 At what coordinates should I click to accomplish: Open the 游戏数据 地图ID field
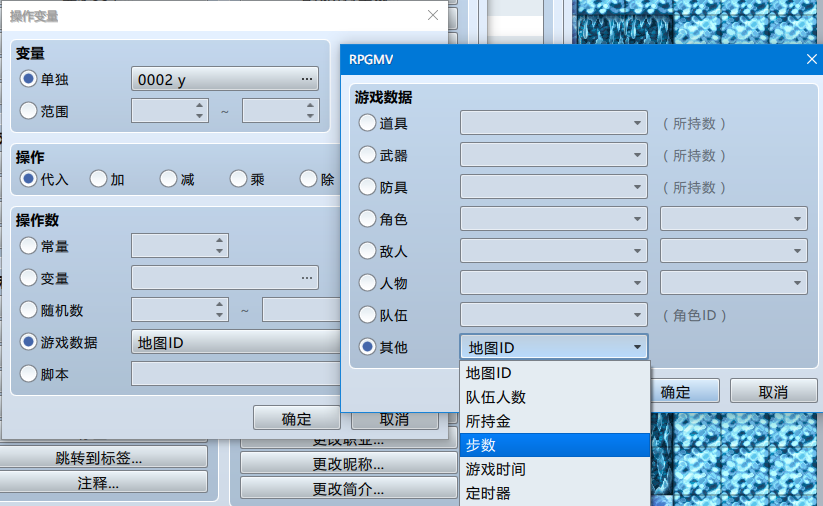pyautogui.click(x=236, y=342)
